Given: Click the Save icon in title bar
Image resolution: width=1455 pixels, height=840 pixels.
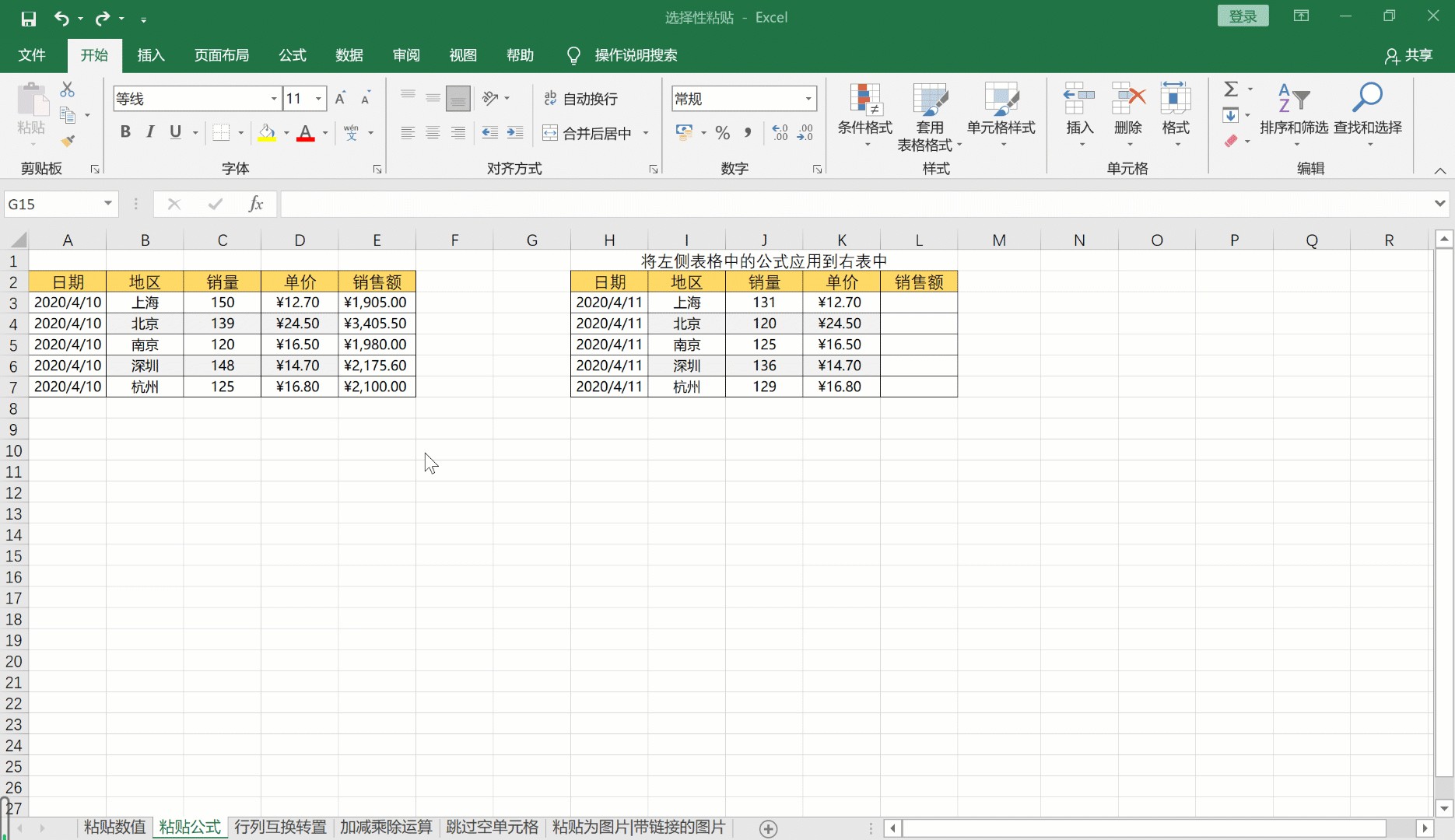Looking at the screenshot, I should coord(29,18).
